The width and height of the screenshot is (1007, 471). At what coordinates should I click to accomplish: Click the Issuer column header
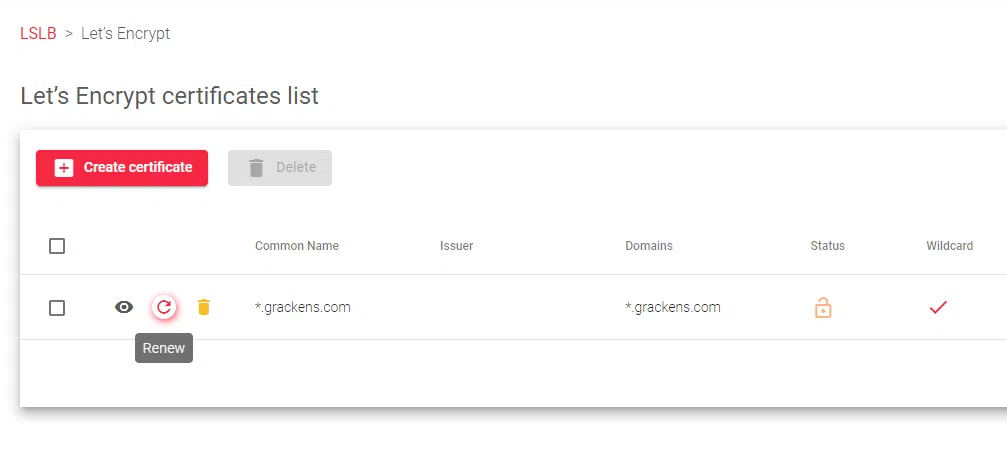pyautogui.click(x=456, y=246)
